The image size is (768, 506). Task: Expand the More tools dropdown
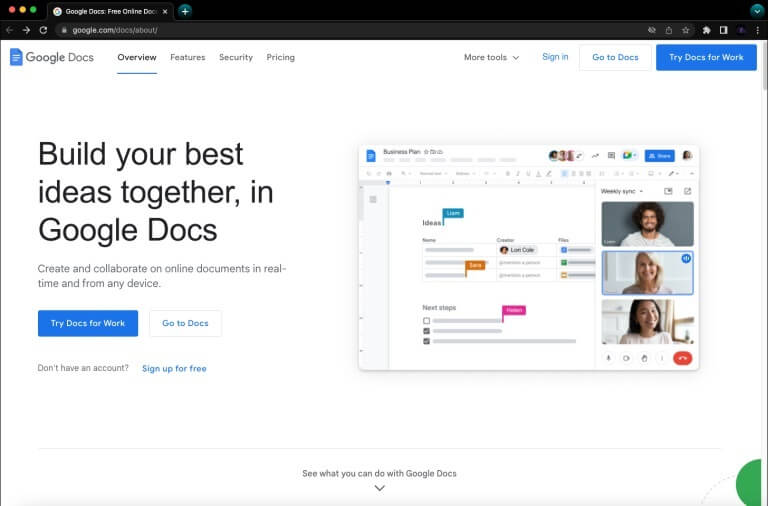491,57
